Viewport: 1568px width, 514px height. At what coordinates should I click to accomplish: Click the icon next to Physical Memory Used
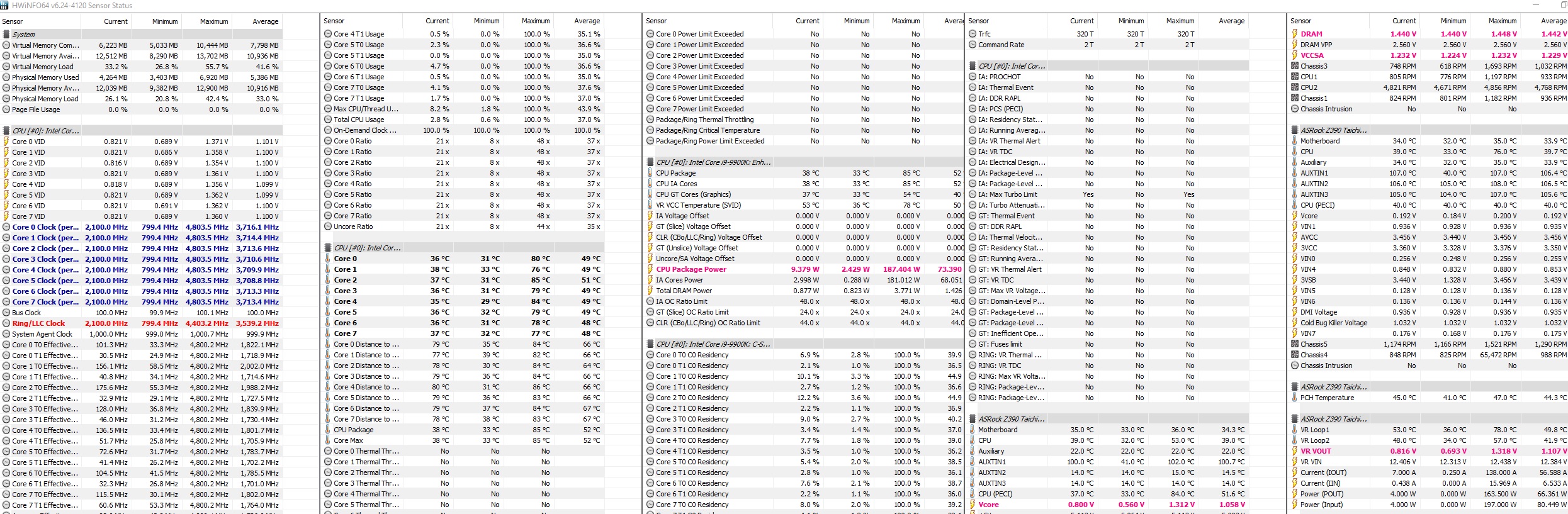point(6,77)
